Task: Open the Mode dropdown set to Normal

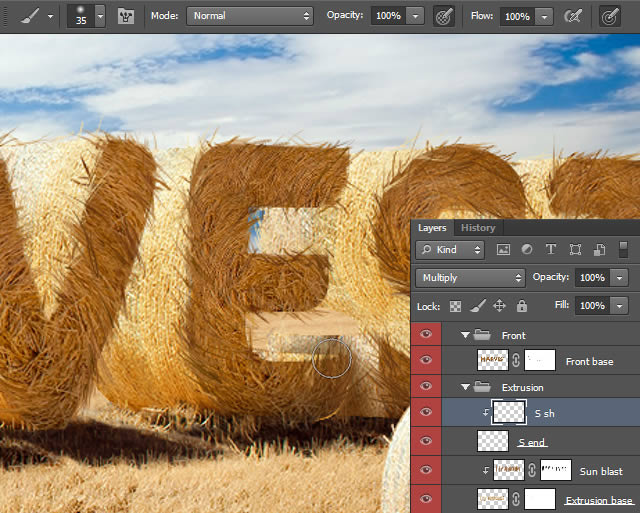Action: point(250,16)
